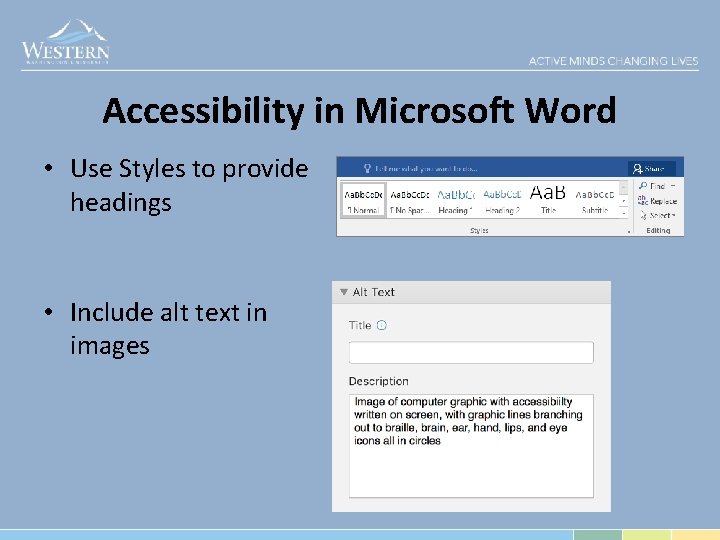720x540 pixels.
Task: Apply the Heading 1 style
Action: [x=456, y=199]
